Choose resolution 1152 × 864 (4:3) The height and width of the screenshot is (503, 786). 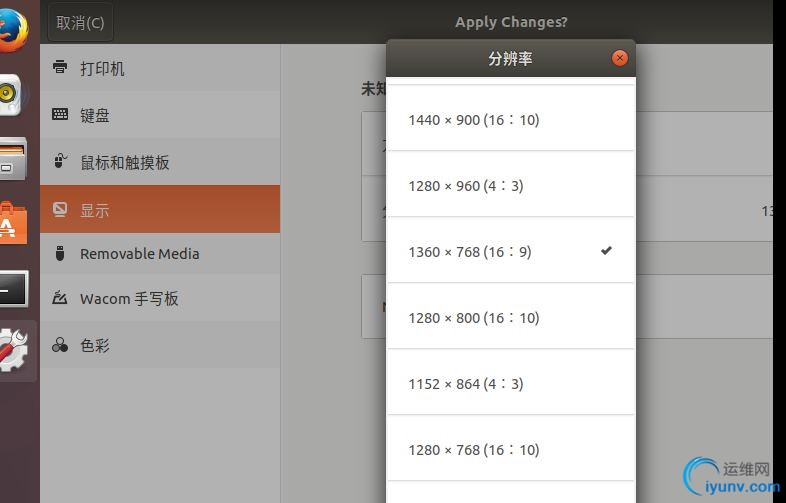pyautogui.click(x=511, y=383)
